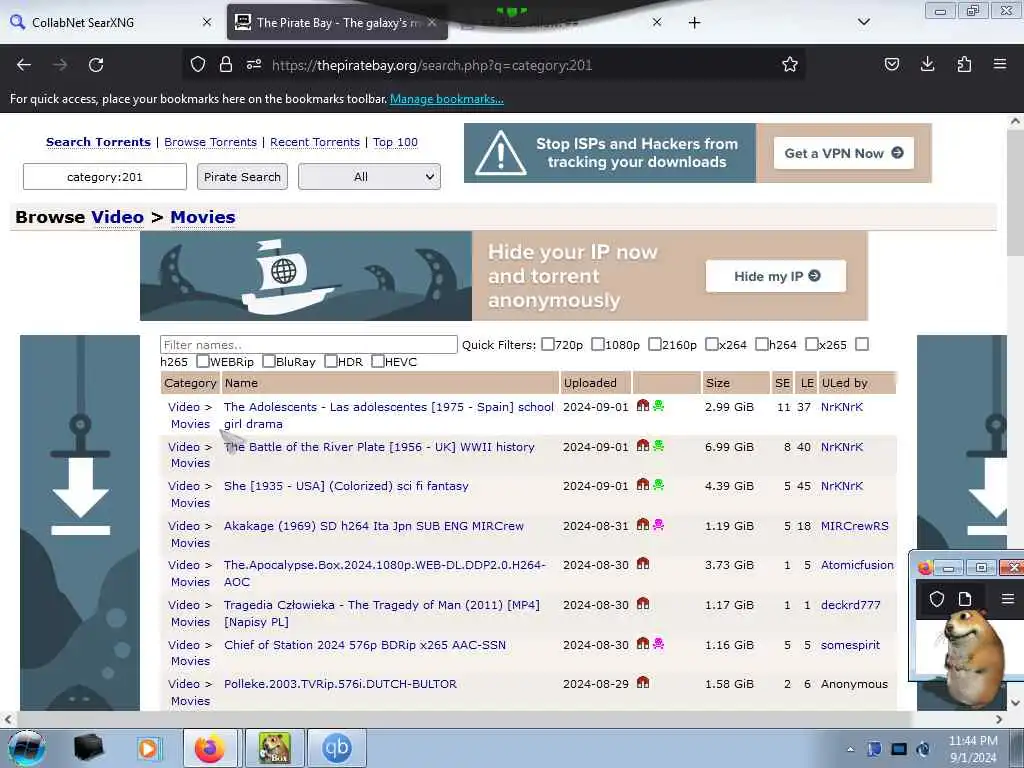The width and height of the screenshot is (1024, 768).
Task: Click the shield icon in the small Firefox window
Action: pos(936,599)
